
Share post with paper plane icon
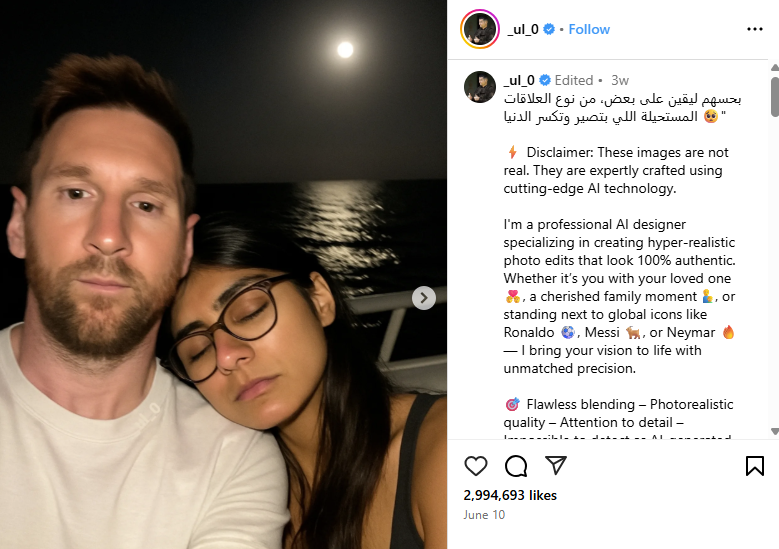pos(556,465)
